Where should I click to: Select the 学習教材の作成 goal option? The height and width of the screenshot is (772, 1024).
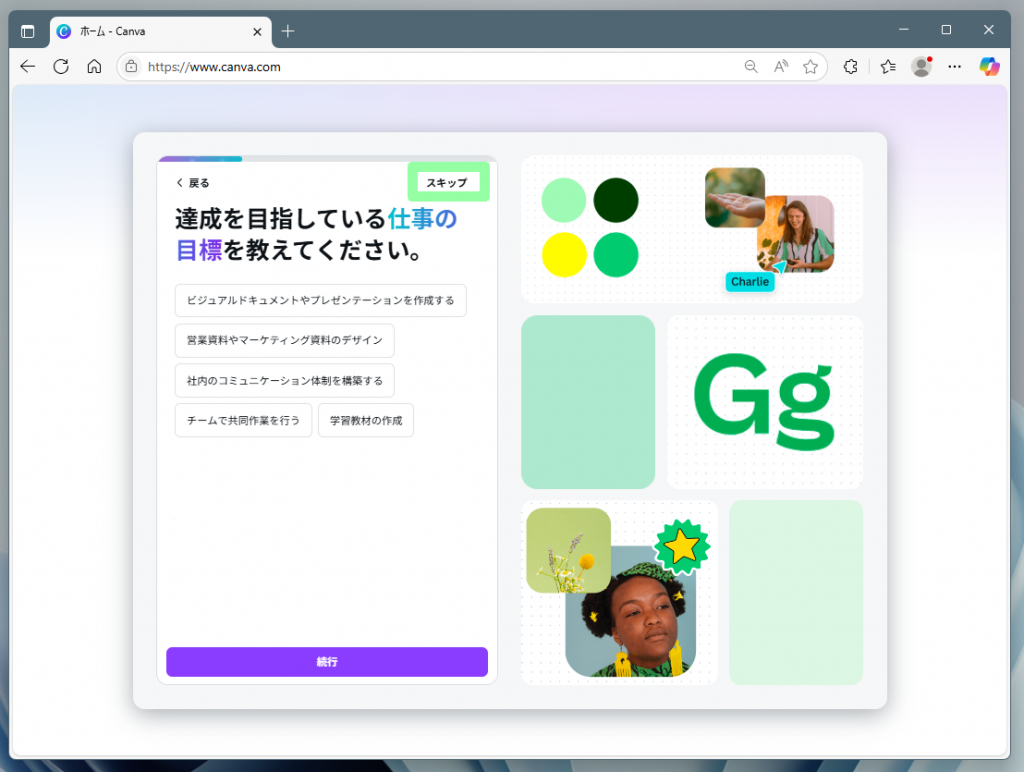pos(365,420)
